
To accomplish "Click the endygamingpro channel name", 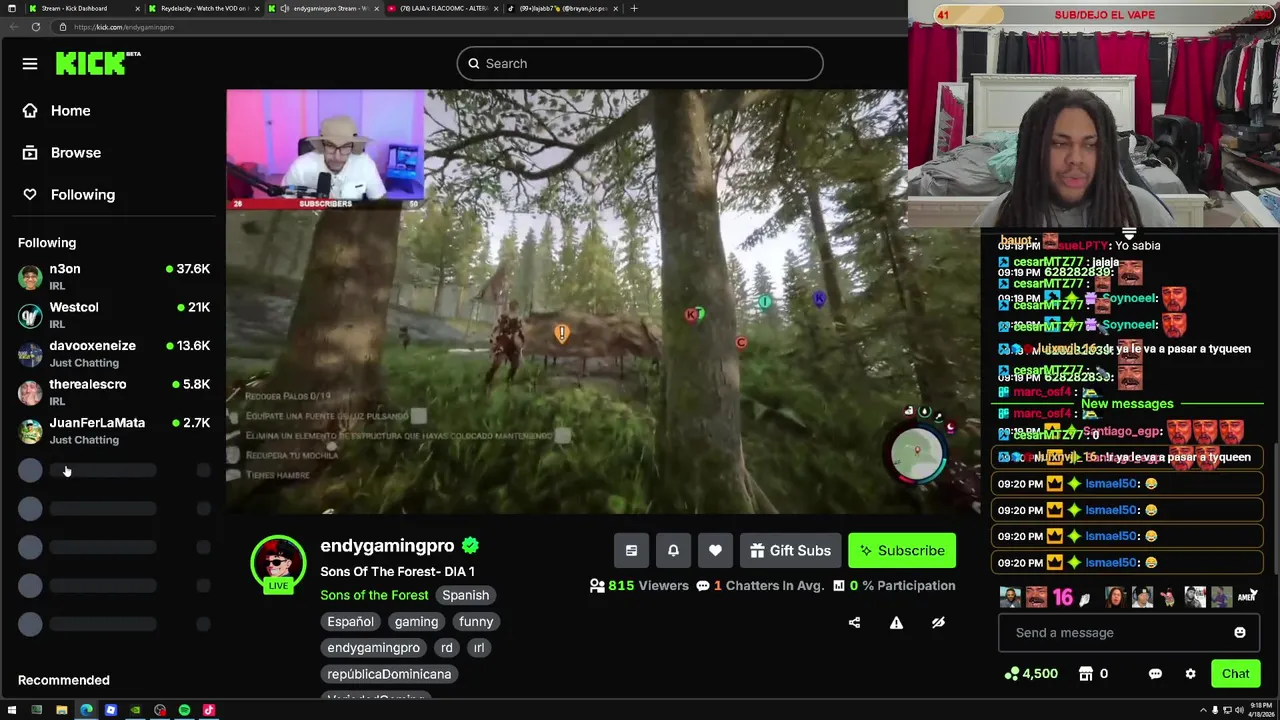I will point(387,546).
